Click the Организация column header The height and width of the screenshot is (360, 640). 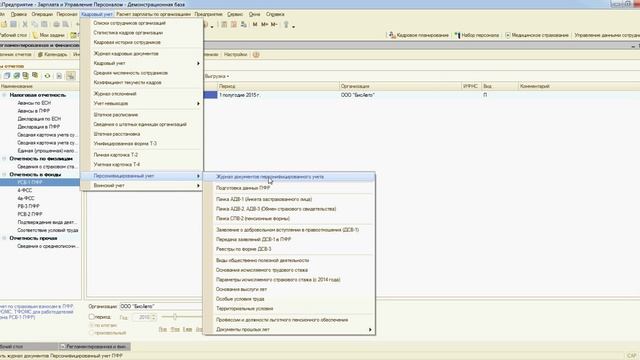click(400, 87)
